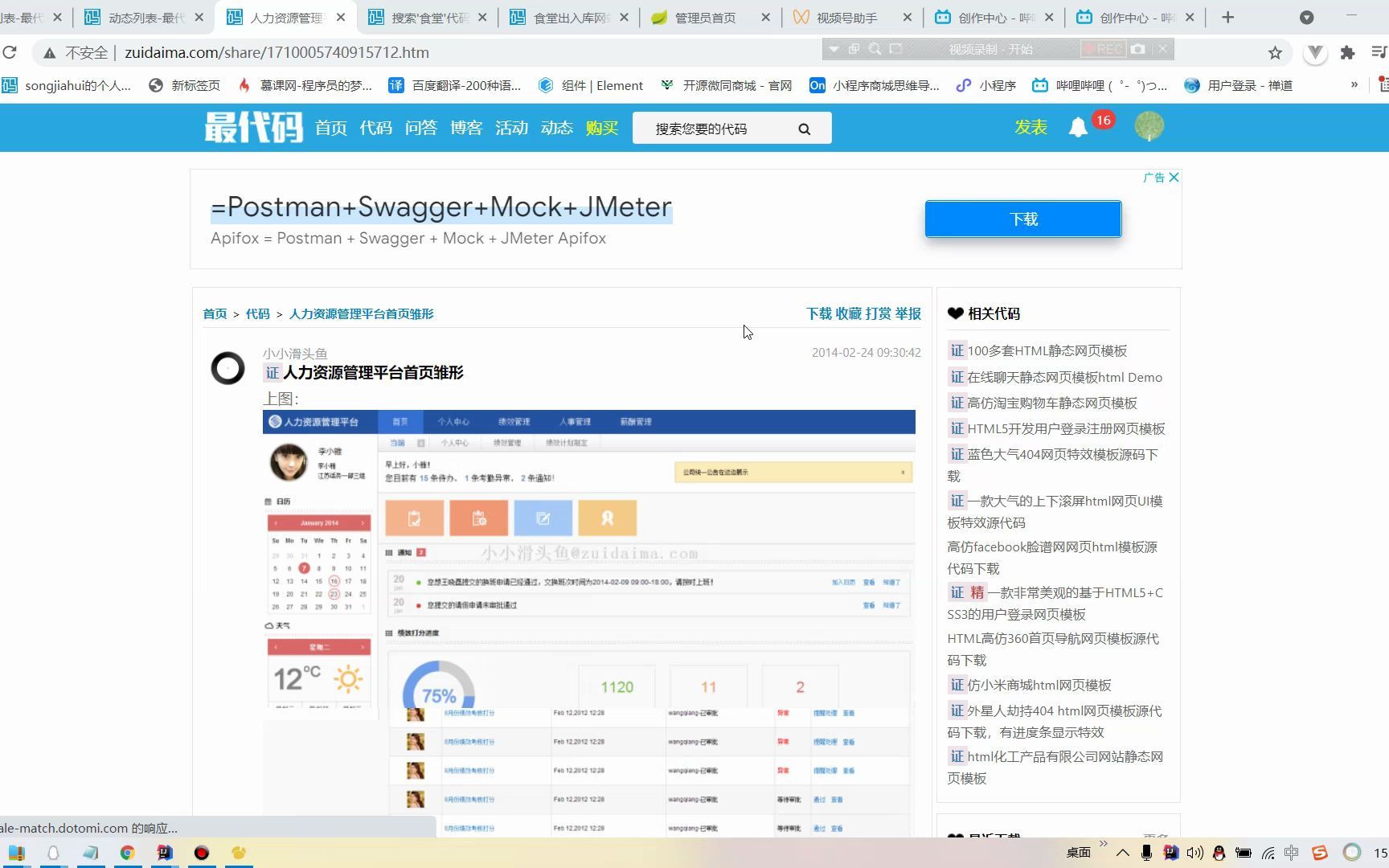Open related code 仿小米商城html网页模板
This screenshot has width=1389, height=868.
pyautogui.click(x=1039, y=685)
